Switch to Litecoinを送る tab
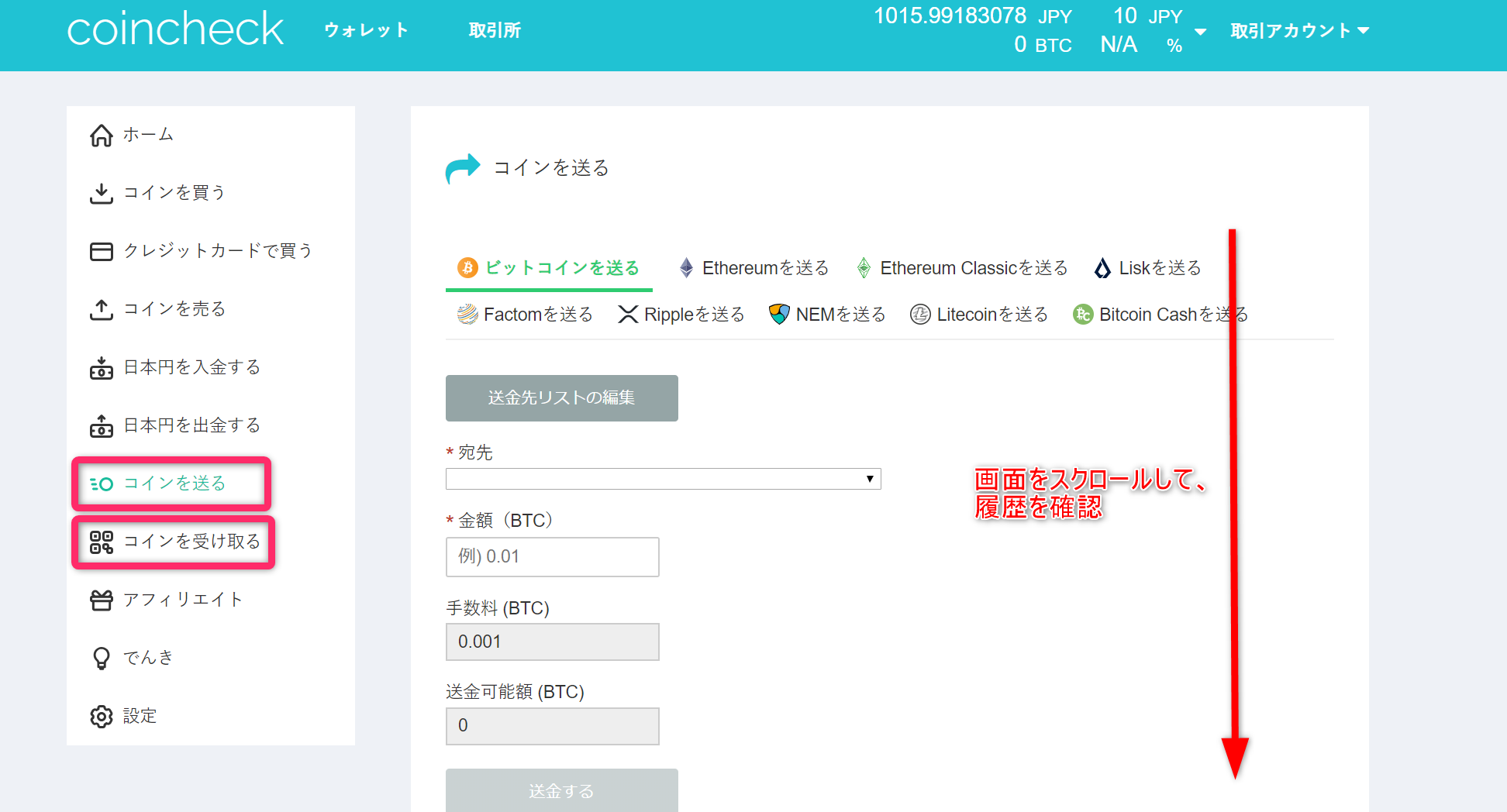 (979, 315)
